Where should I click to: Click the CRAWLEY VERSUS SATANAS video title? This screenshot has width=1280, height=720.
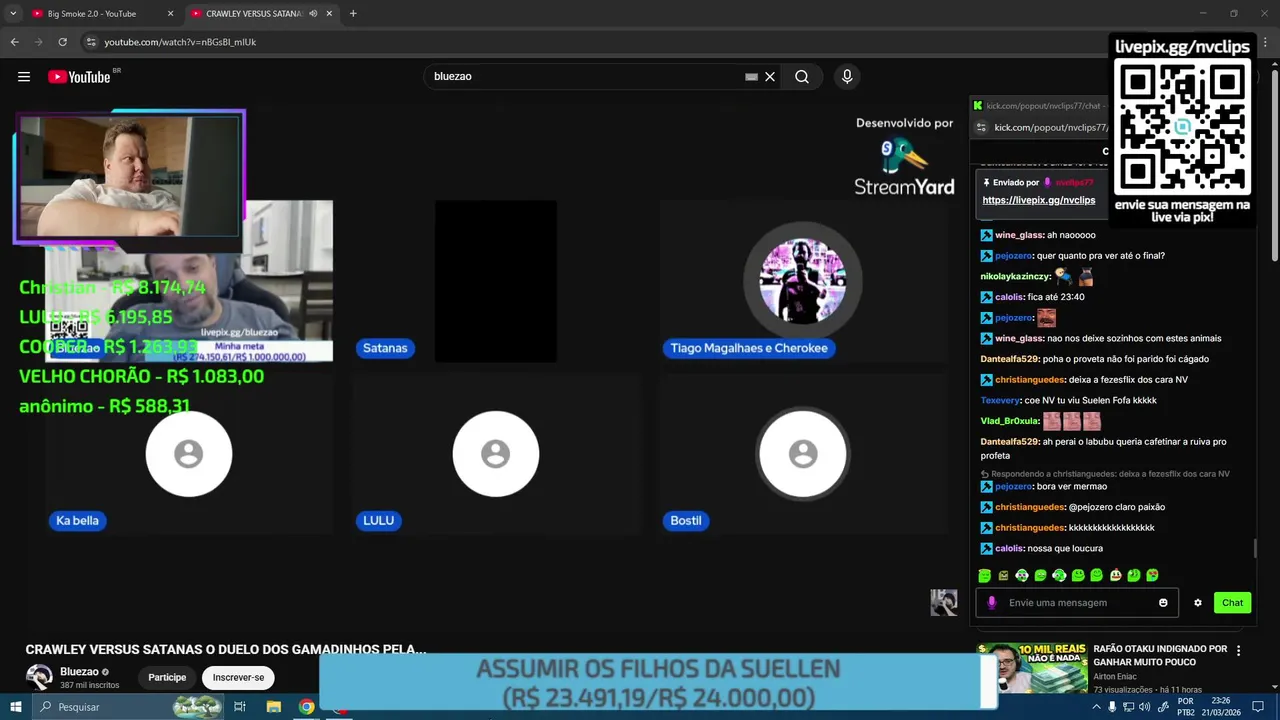pos(226,650)
